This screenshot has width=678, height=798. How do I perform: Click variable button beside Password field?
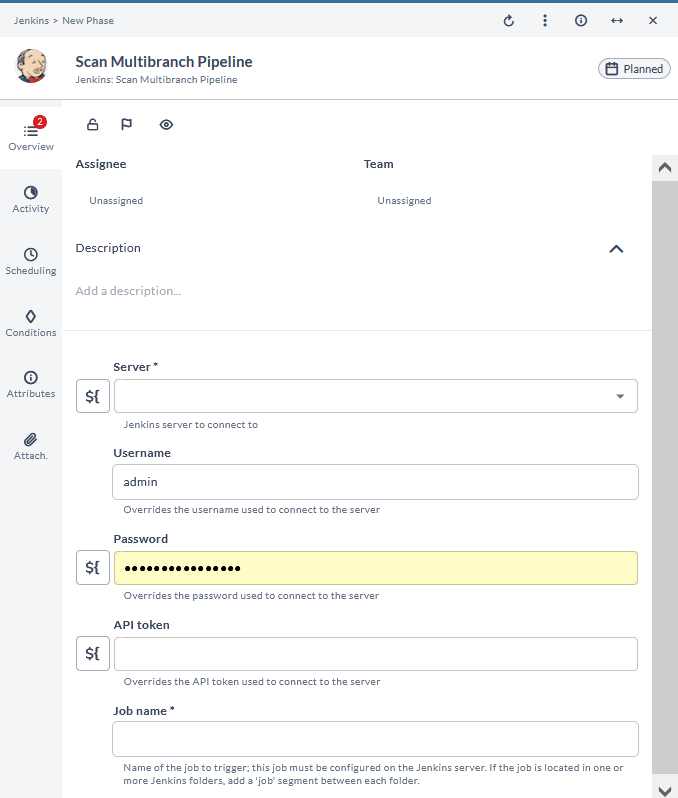(x=93, y=568)
